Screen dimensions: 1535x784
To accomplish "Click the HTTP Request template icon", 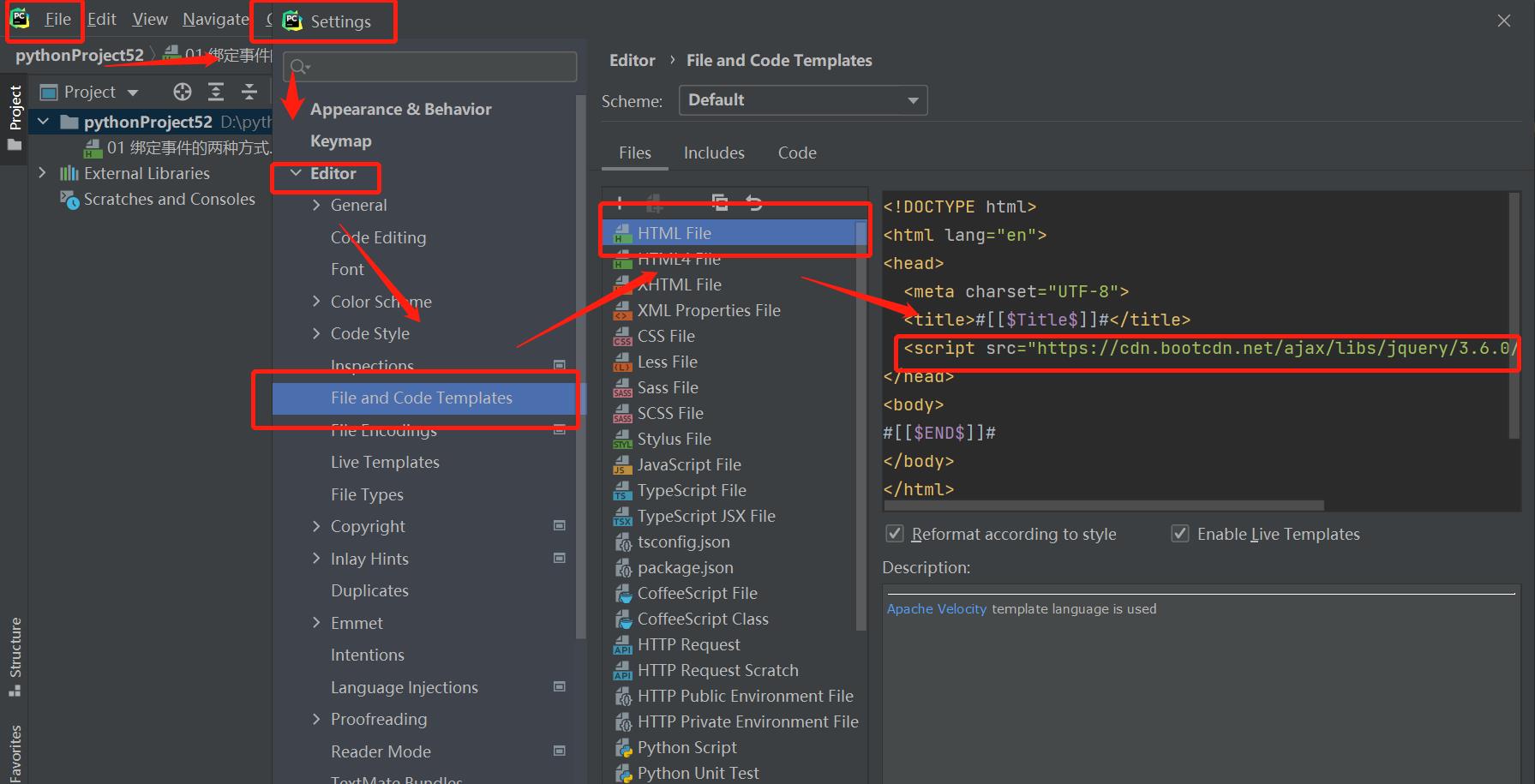I will click(x=623, y=645).
